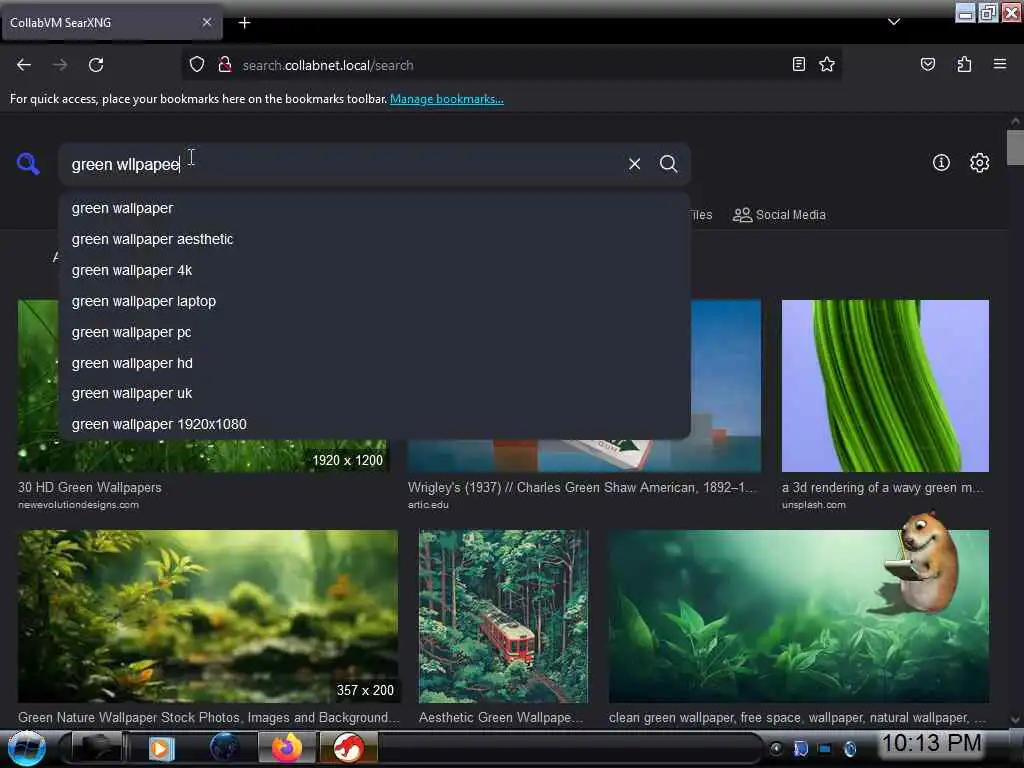Open the Manage bookmarks link
Image resolution: width=1024 pixels, height=768 pixels.
447,99
